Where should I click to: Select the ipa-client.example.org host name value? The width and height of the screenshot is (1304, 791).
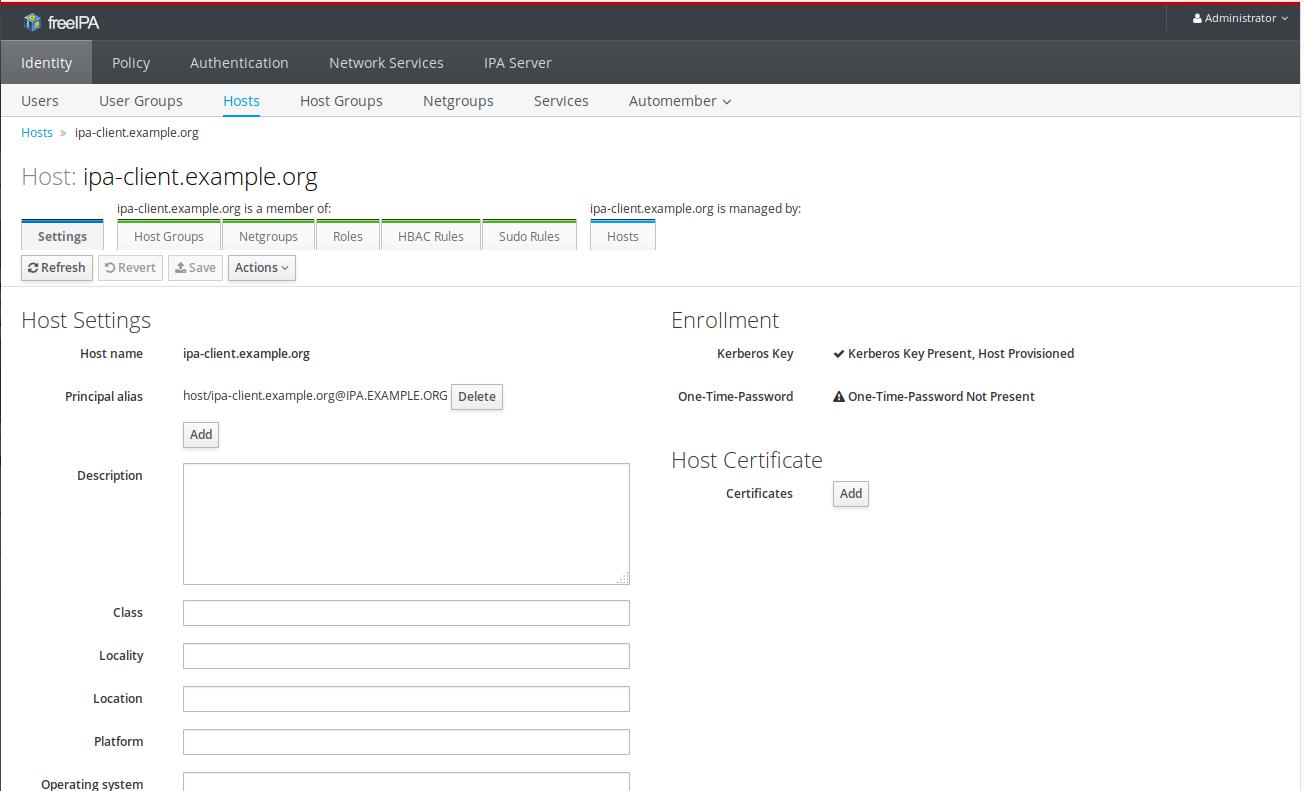[246, 354]
